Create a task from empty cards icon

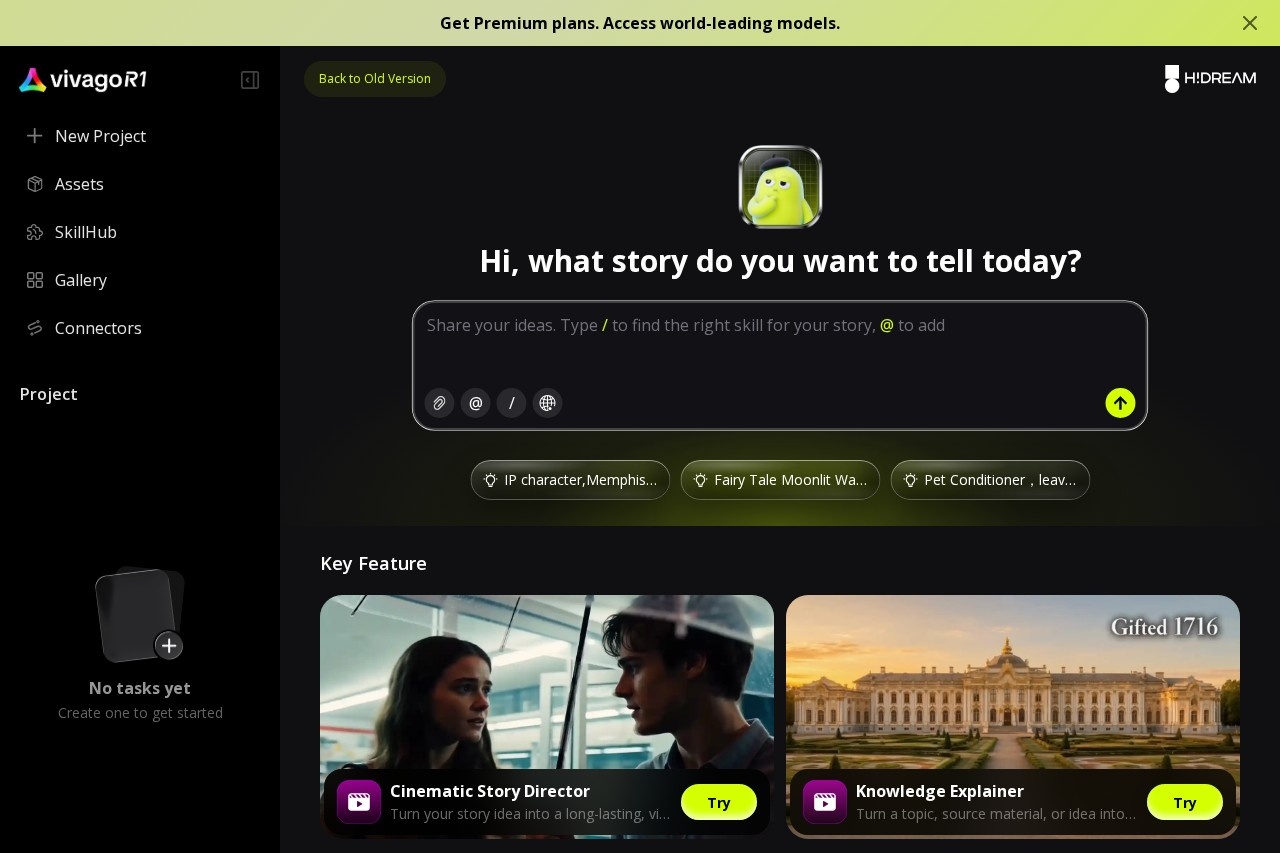[x=140, y=614]
